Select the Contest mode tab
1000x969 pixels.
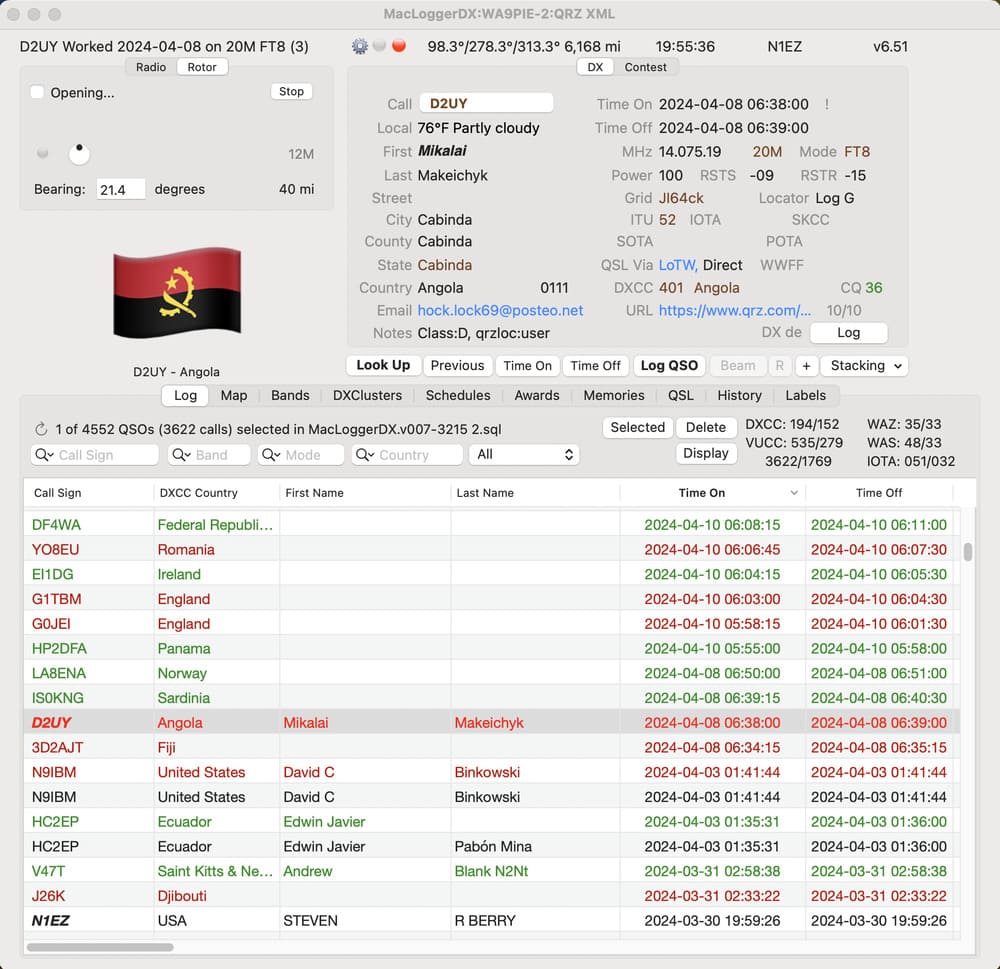[645, 67]
